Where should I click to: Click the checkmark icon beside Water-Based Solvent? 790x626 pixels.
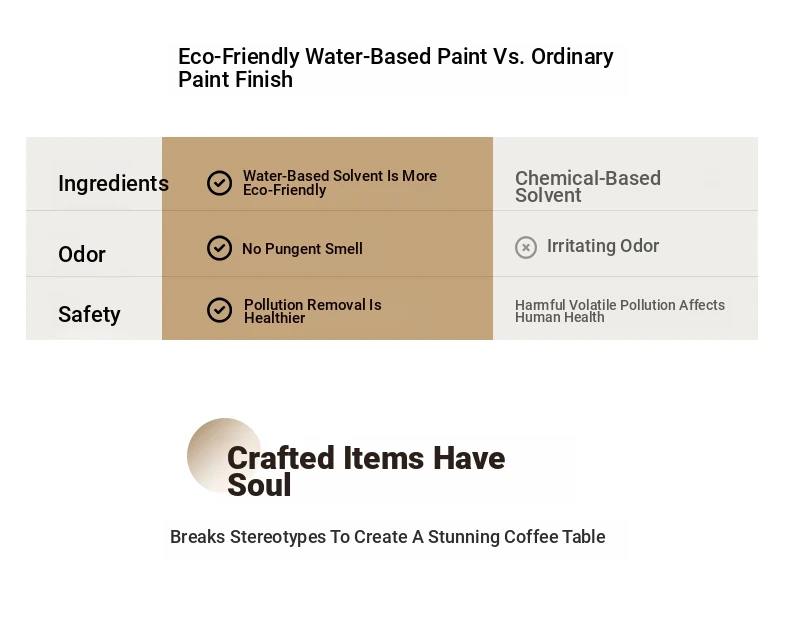pyautogui.click(x=219, y=183)
